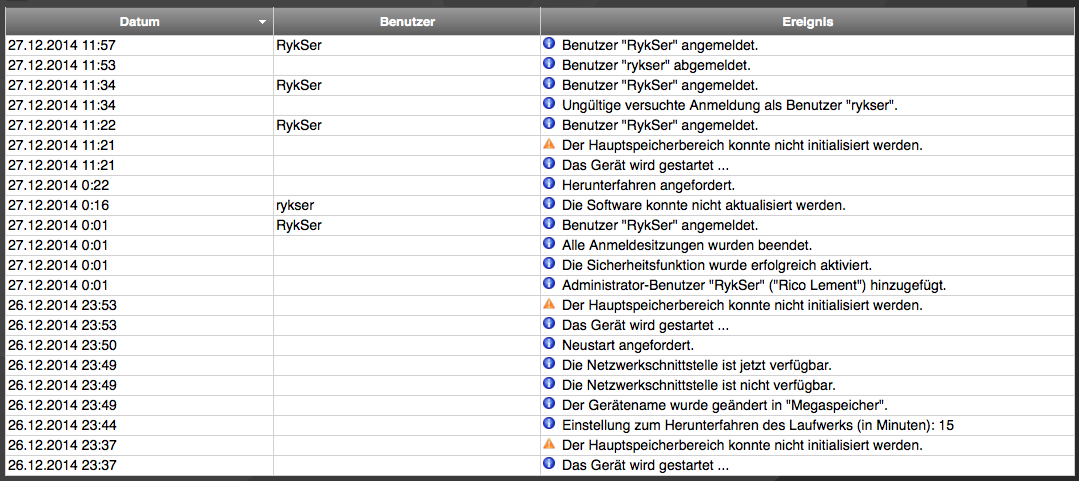Image resolution: width=1079 pixels, height=481 pixels.
Task: Click info icon beside "Neustart angefordert"
Action: coord(548,344)
